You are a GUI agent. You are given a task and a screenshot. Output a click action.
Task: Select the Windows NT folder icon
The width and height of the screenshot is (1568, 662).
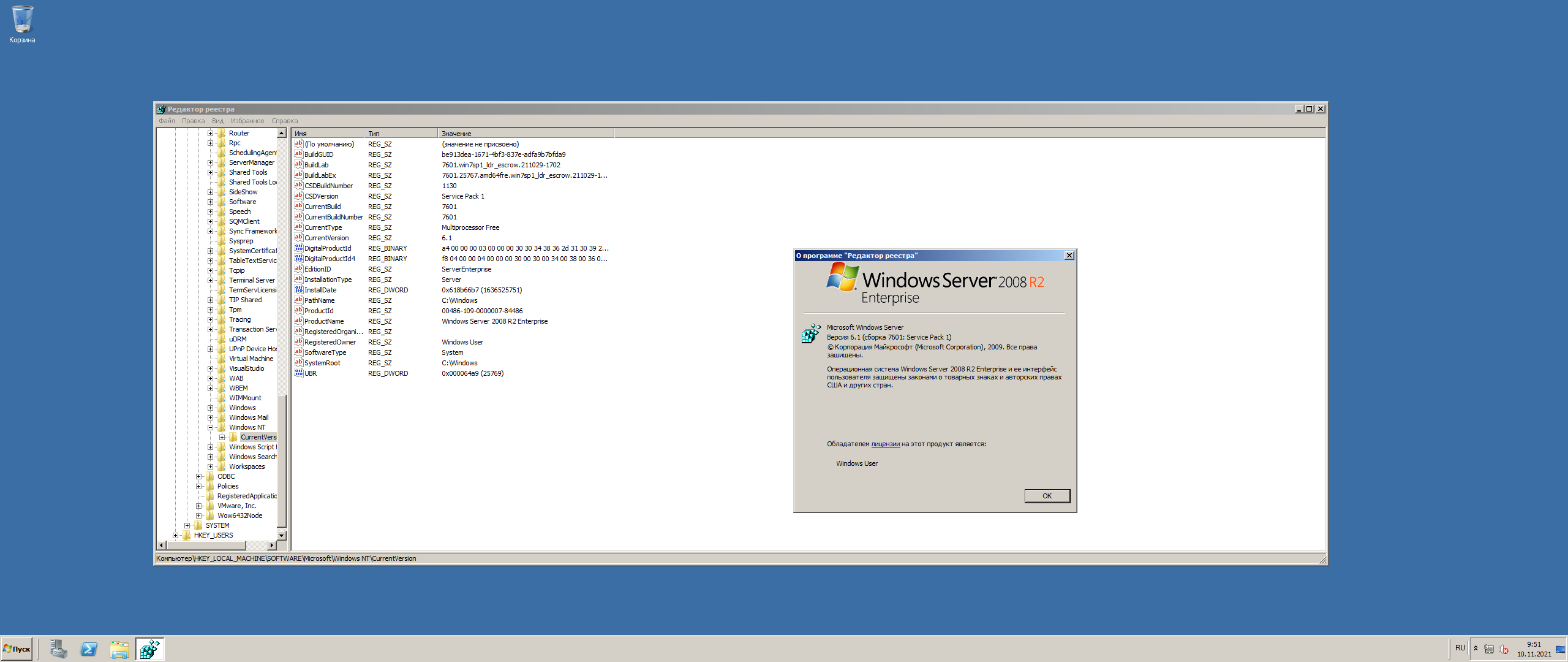(222, 427)
